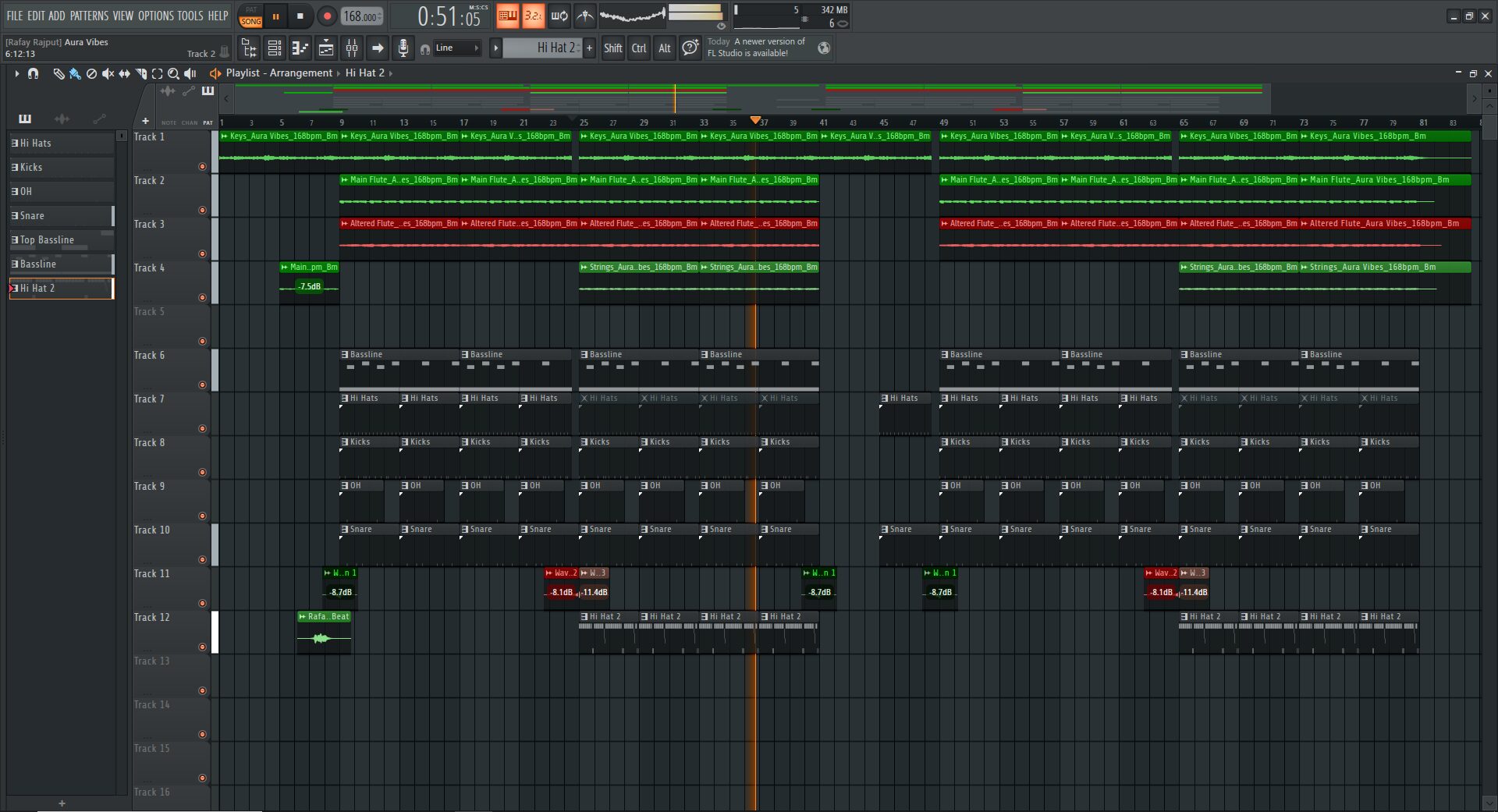1498x812 pixels.
Task: Select the Mute tool in playlist toolbar
Action: tap(108, 73)
